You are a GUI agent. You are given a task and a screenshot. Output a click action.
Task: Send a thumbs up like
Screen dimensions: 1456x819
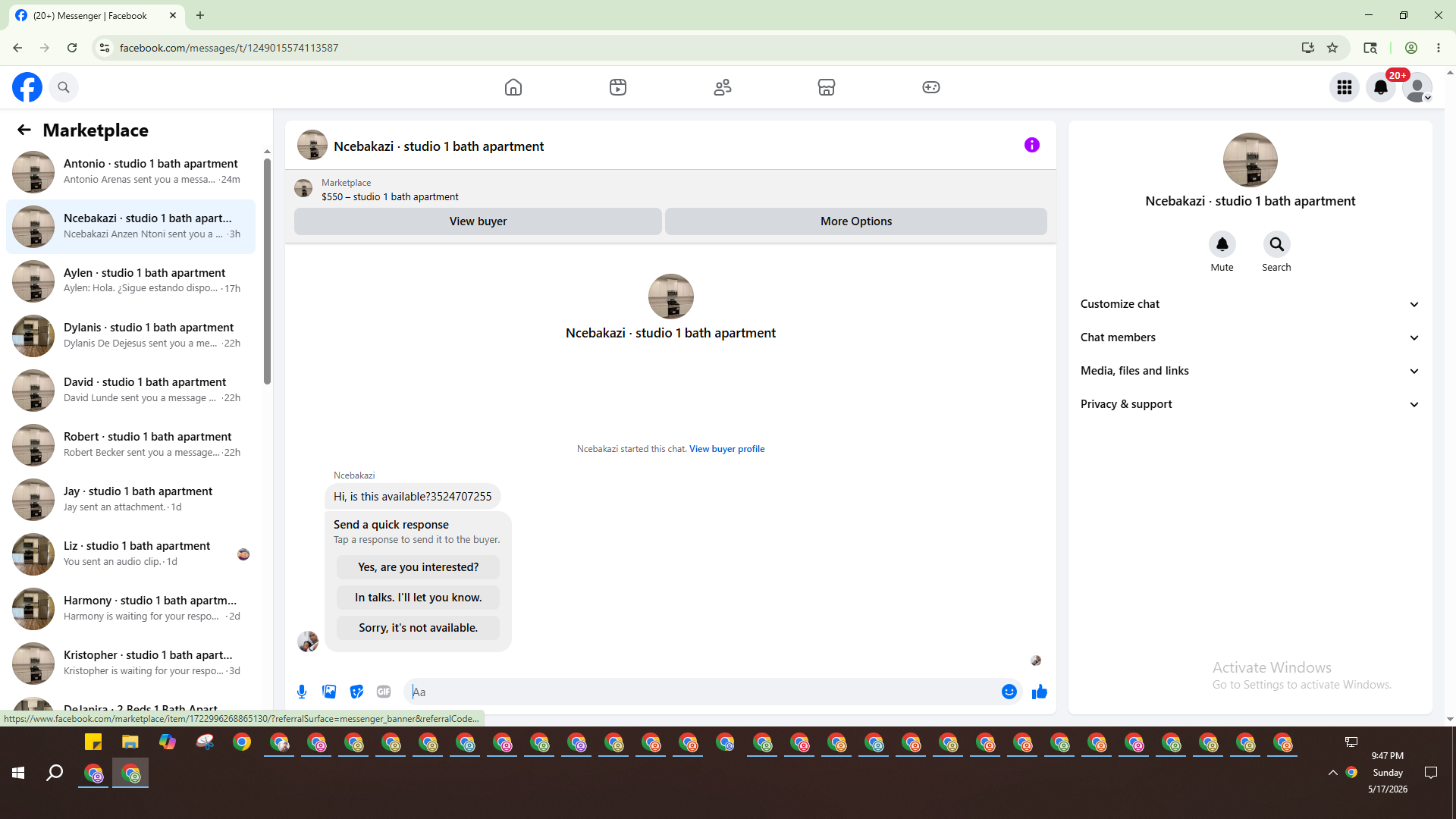[1040, 692]
